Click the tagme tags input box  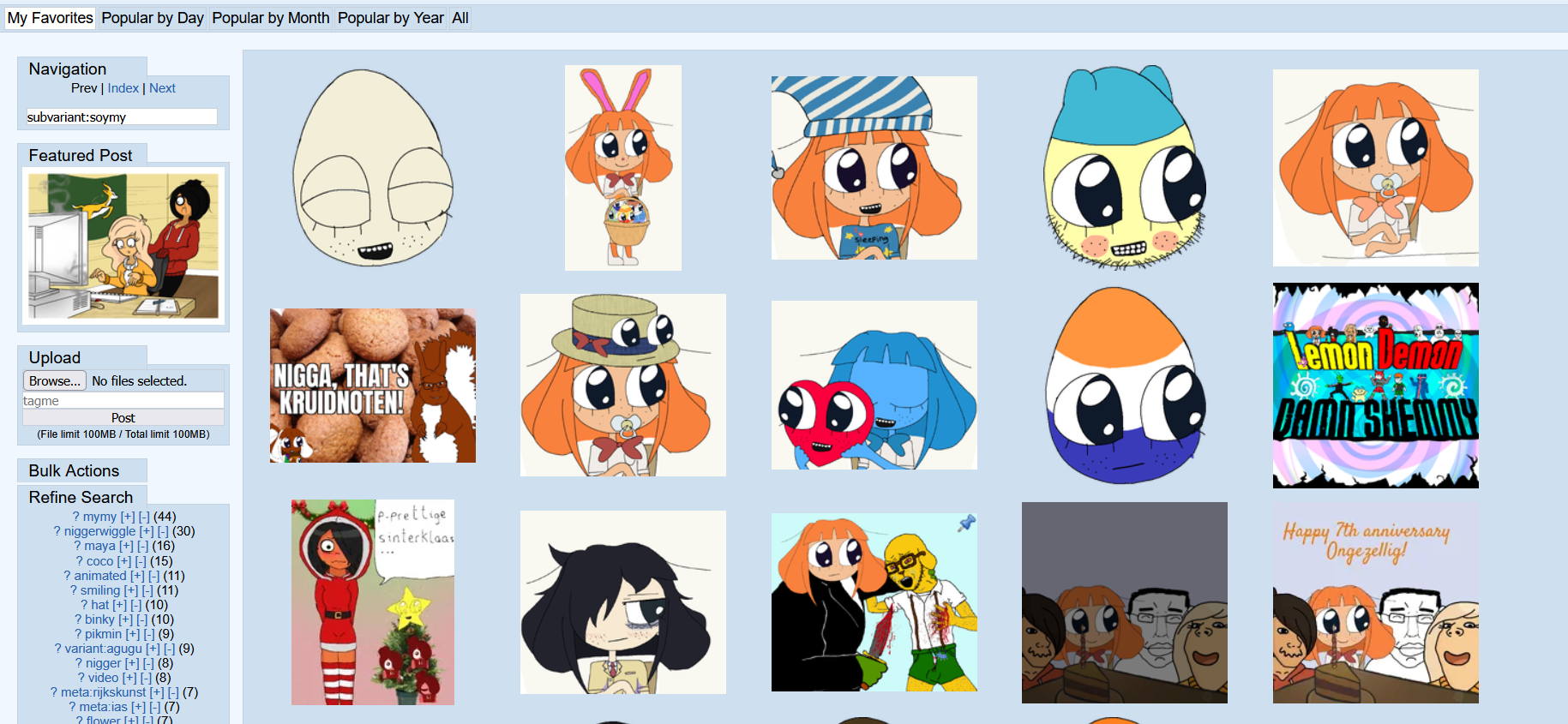[x=123, y=401]
